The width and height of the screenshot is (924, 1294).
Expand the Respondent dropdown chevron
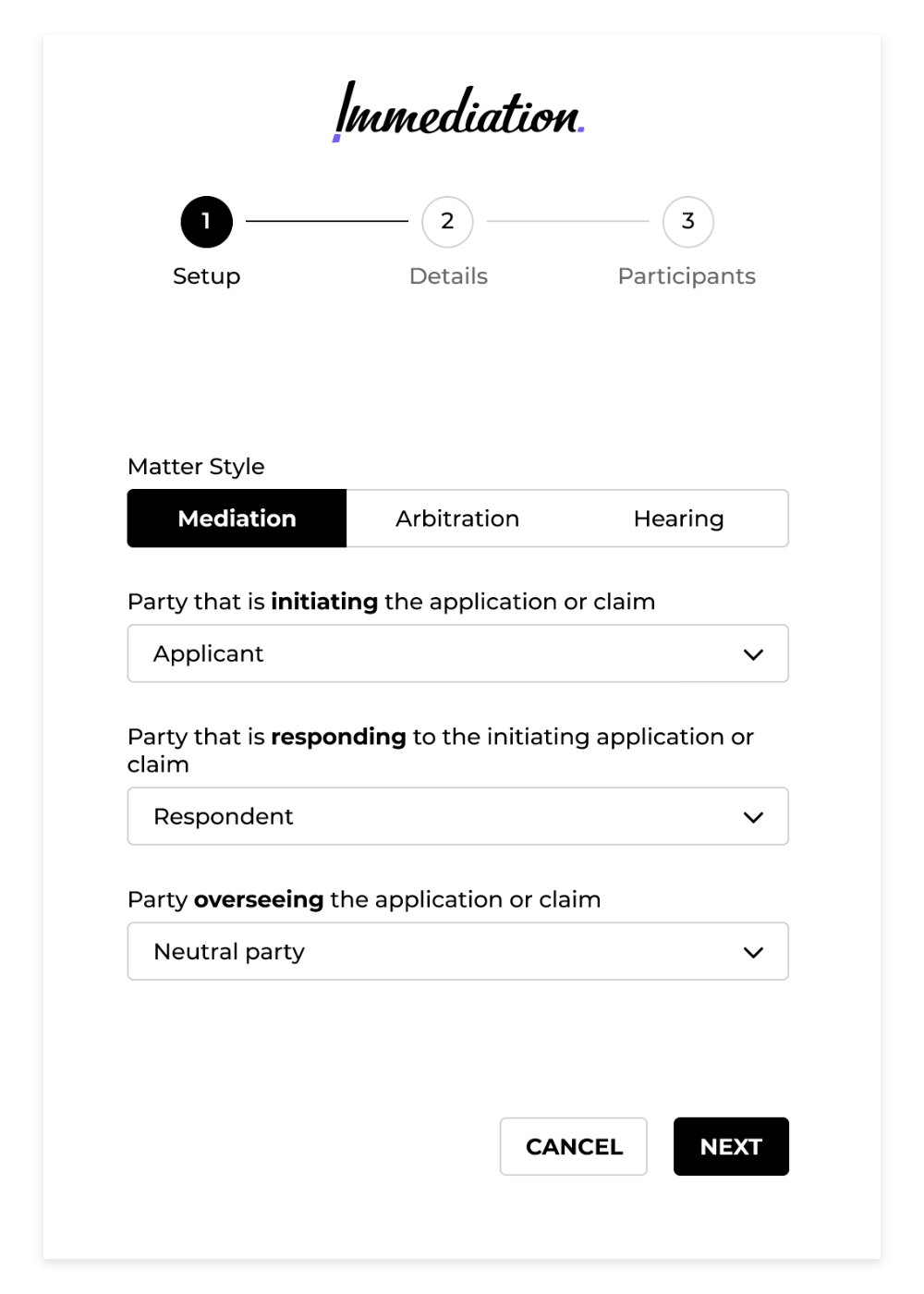(x=755, y=816)
